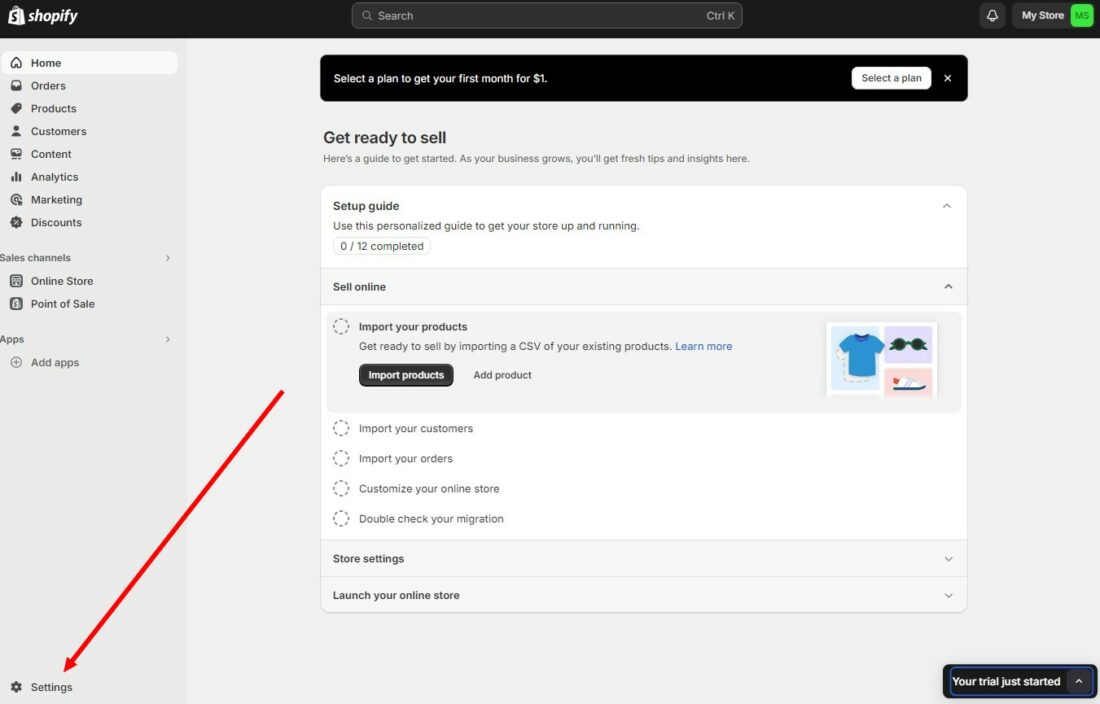Image resolution: width=1100 pixels, height=704 pixels.
Task: Open the Discounts icon
Action: (x=17, y=222)
